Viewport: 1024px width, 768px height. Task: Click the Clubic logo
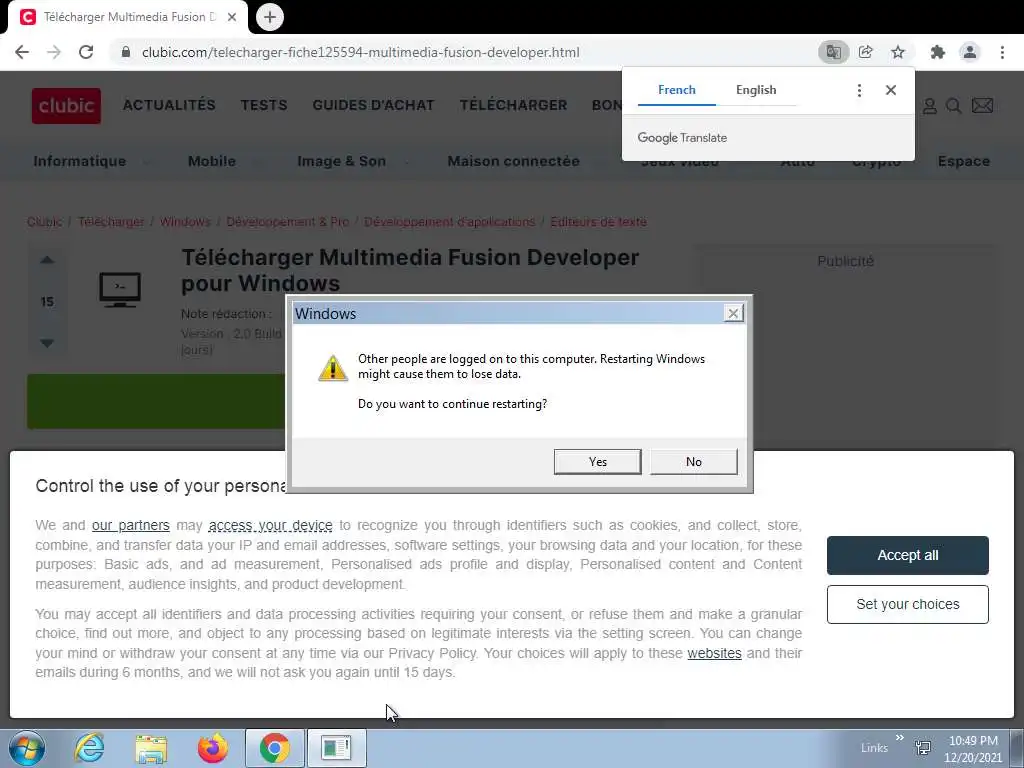click(x=66, y=106)
